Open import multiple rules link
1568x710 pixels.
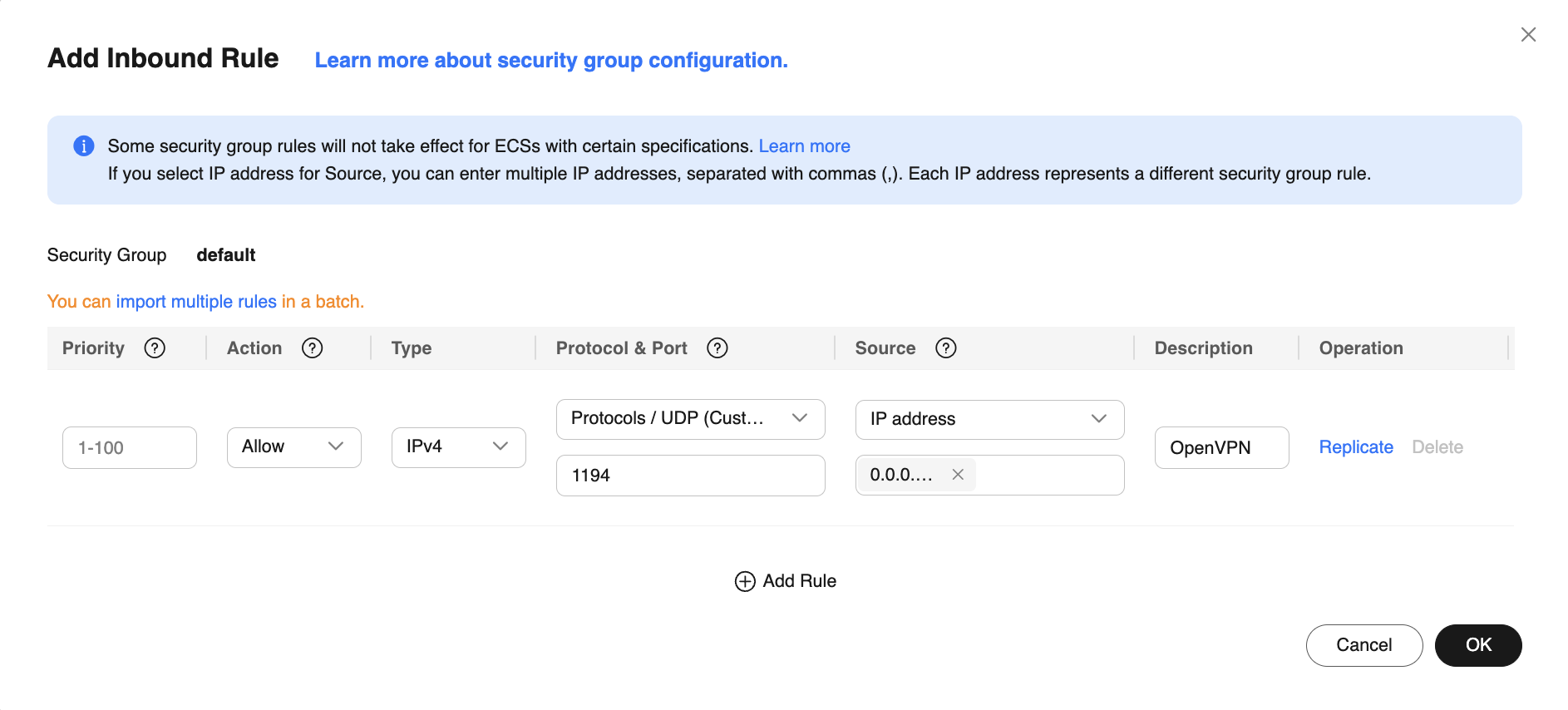coord(196,302)
